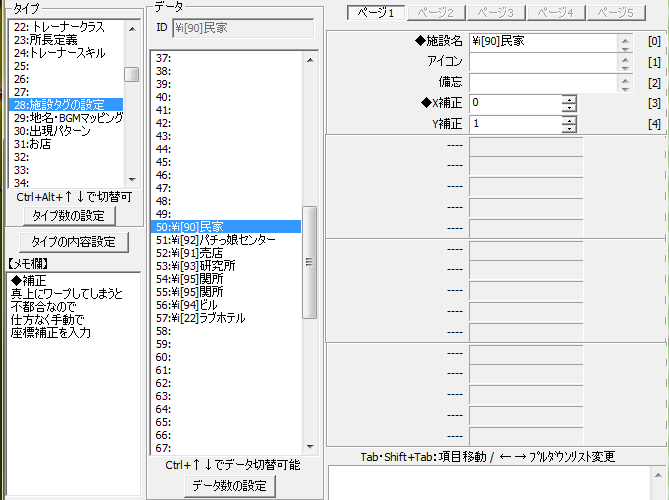
Task: Select empty data row 67:
Action: click(226, 448)
